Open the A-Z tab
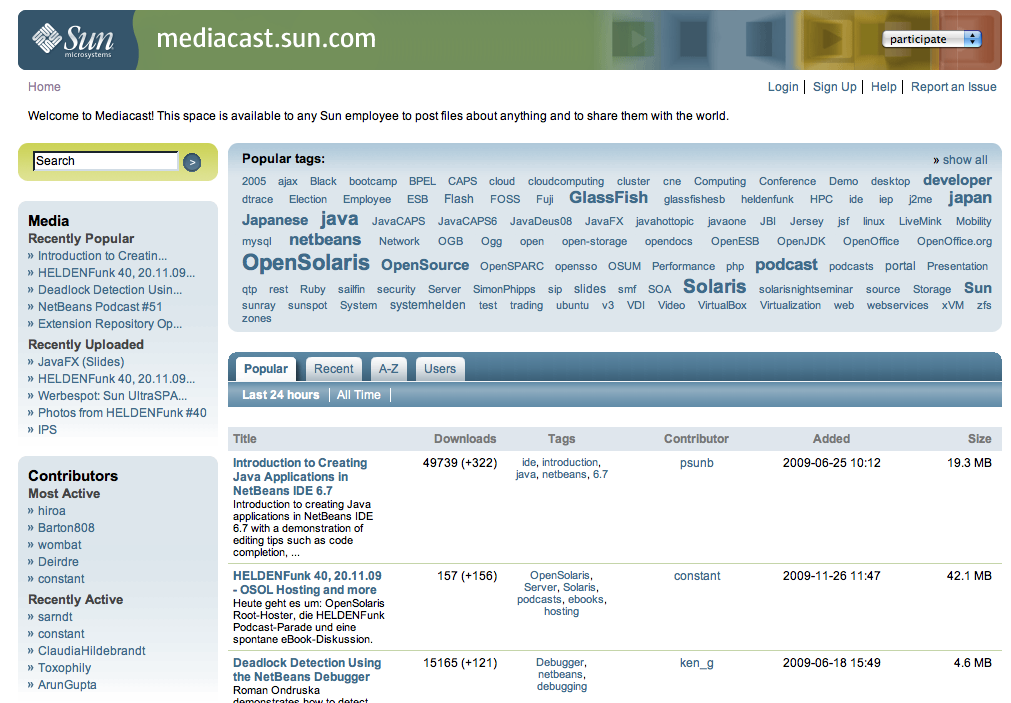1011x703 pixels. point(388,369)
